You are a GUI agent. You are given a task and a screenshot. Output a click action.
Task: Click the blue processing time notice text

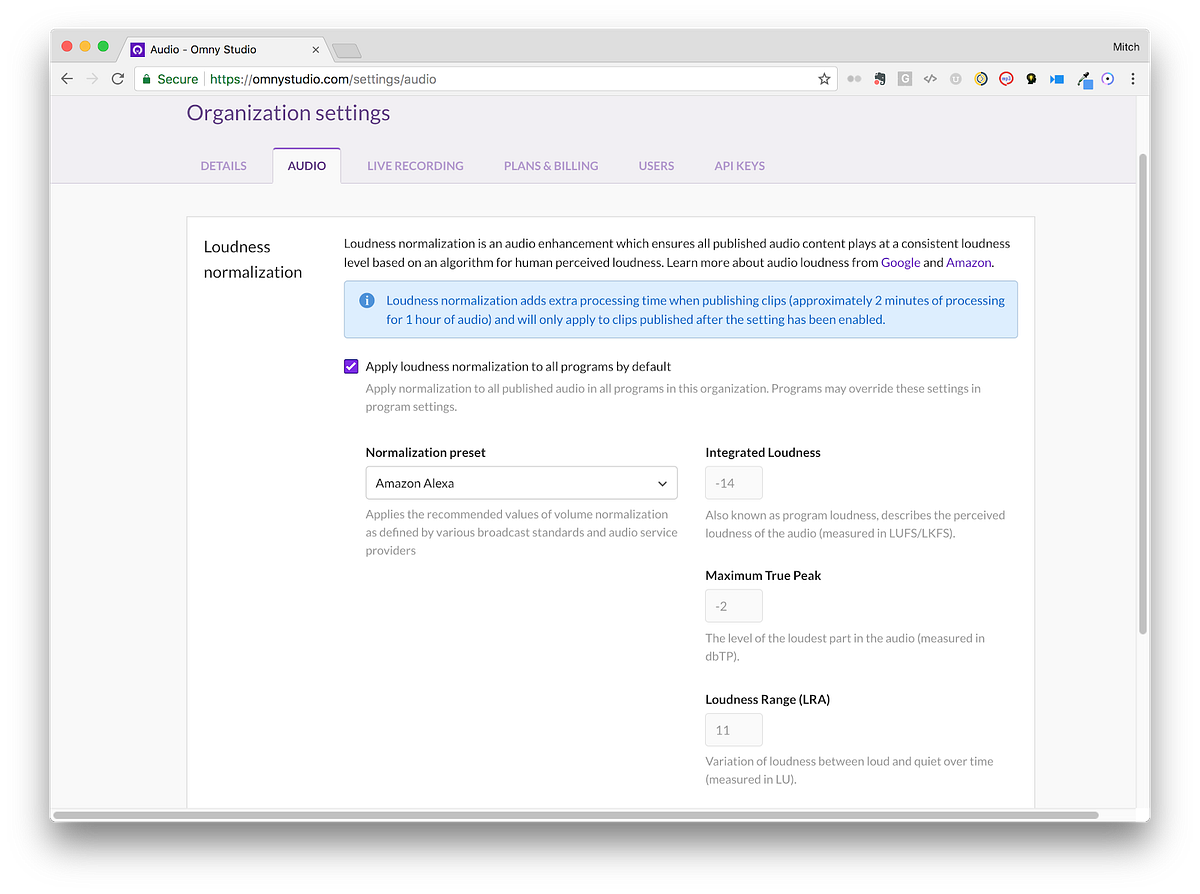tap(696, 310)
